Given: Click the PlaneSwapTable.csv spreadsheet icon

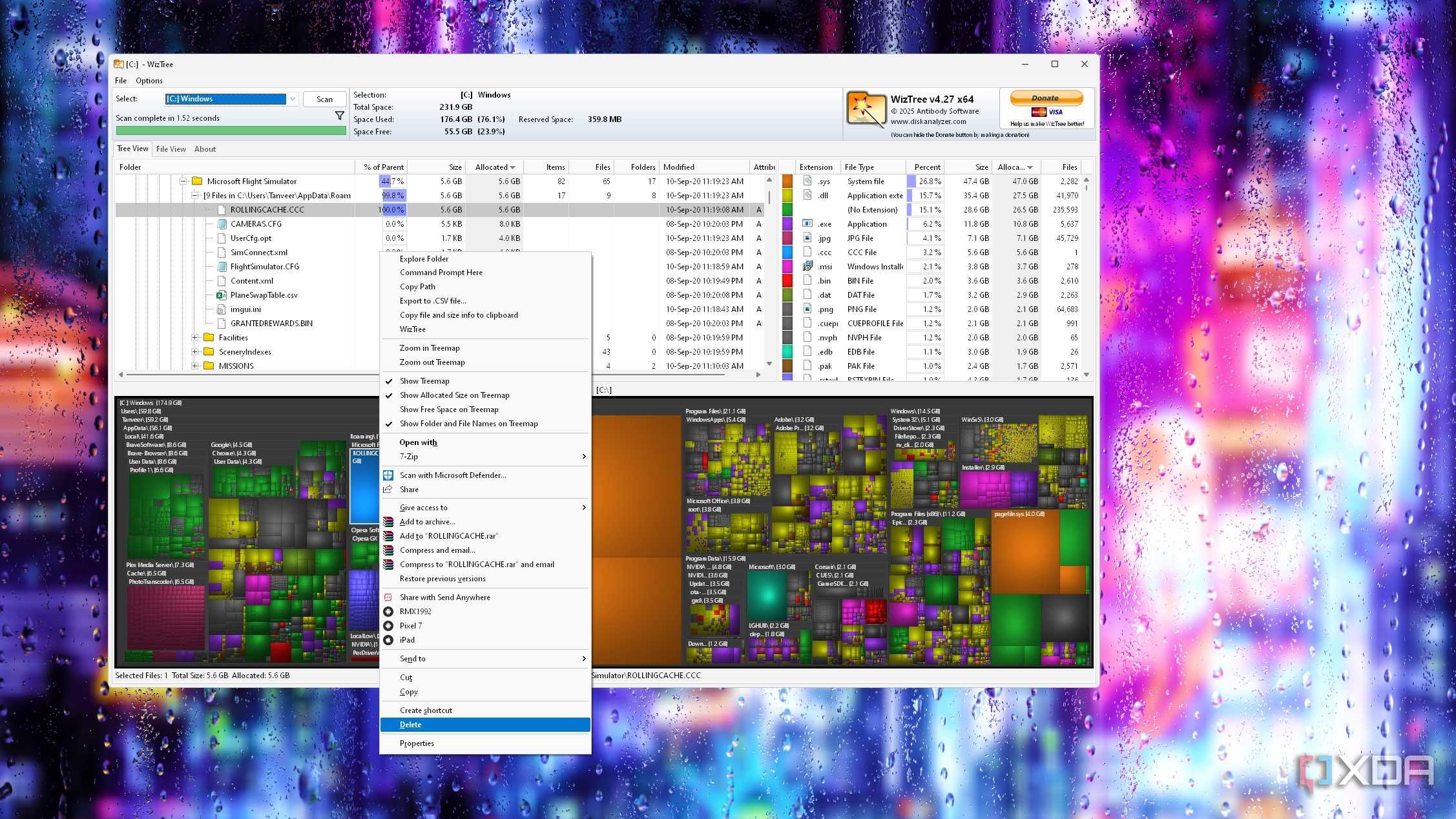Looking at the screenshot, I should click(221, 295).
